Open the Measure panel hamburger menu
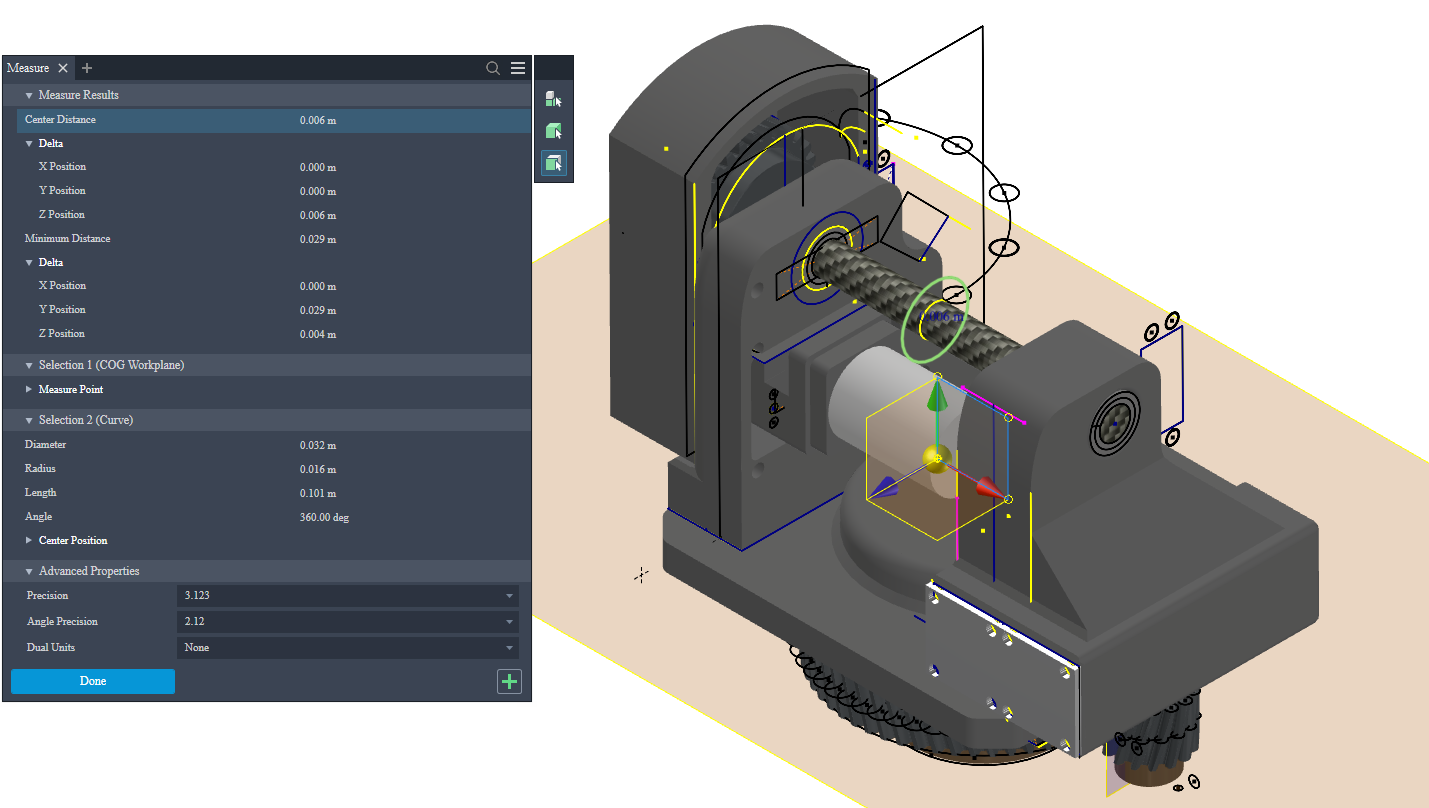Screen dimensions: 1429x808 coord(518,68)
